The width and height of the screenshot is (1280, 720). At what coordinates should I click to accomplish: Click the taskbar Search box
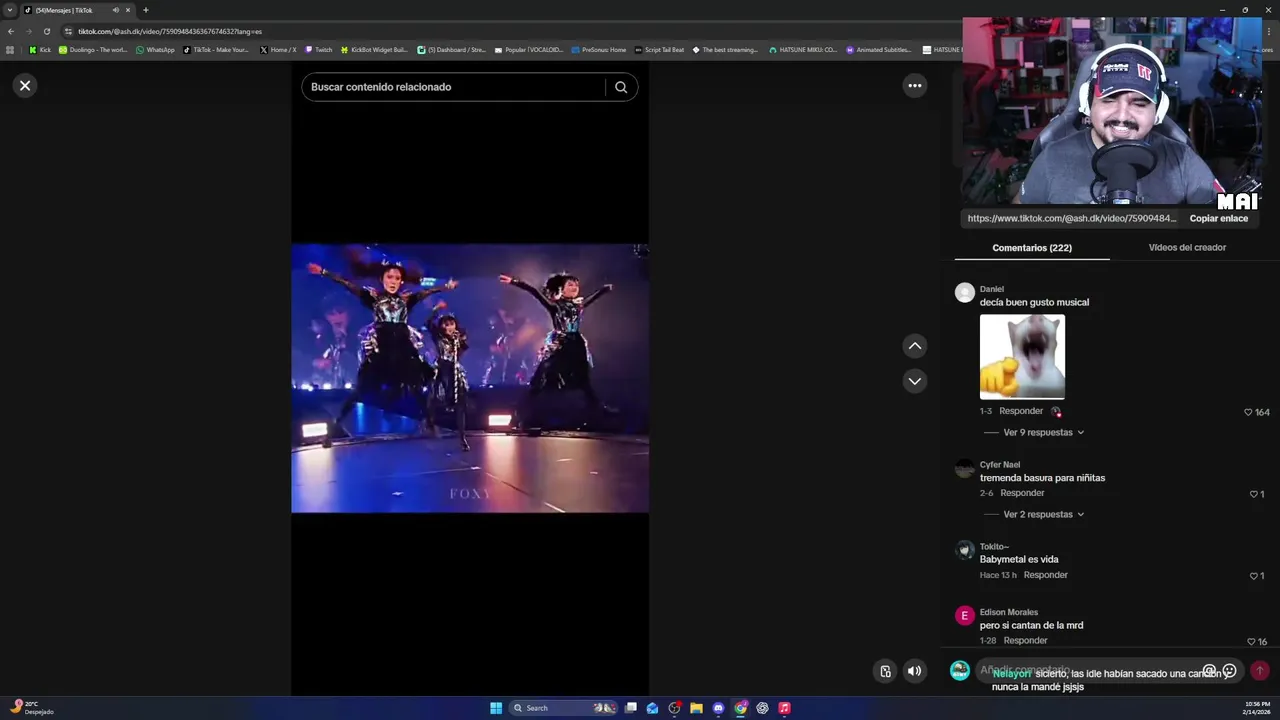tap(564, 708)
